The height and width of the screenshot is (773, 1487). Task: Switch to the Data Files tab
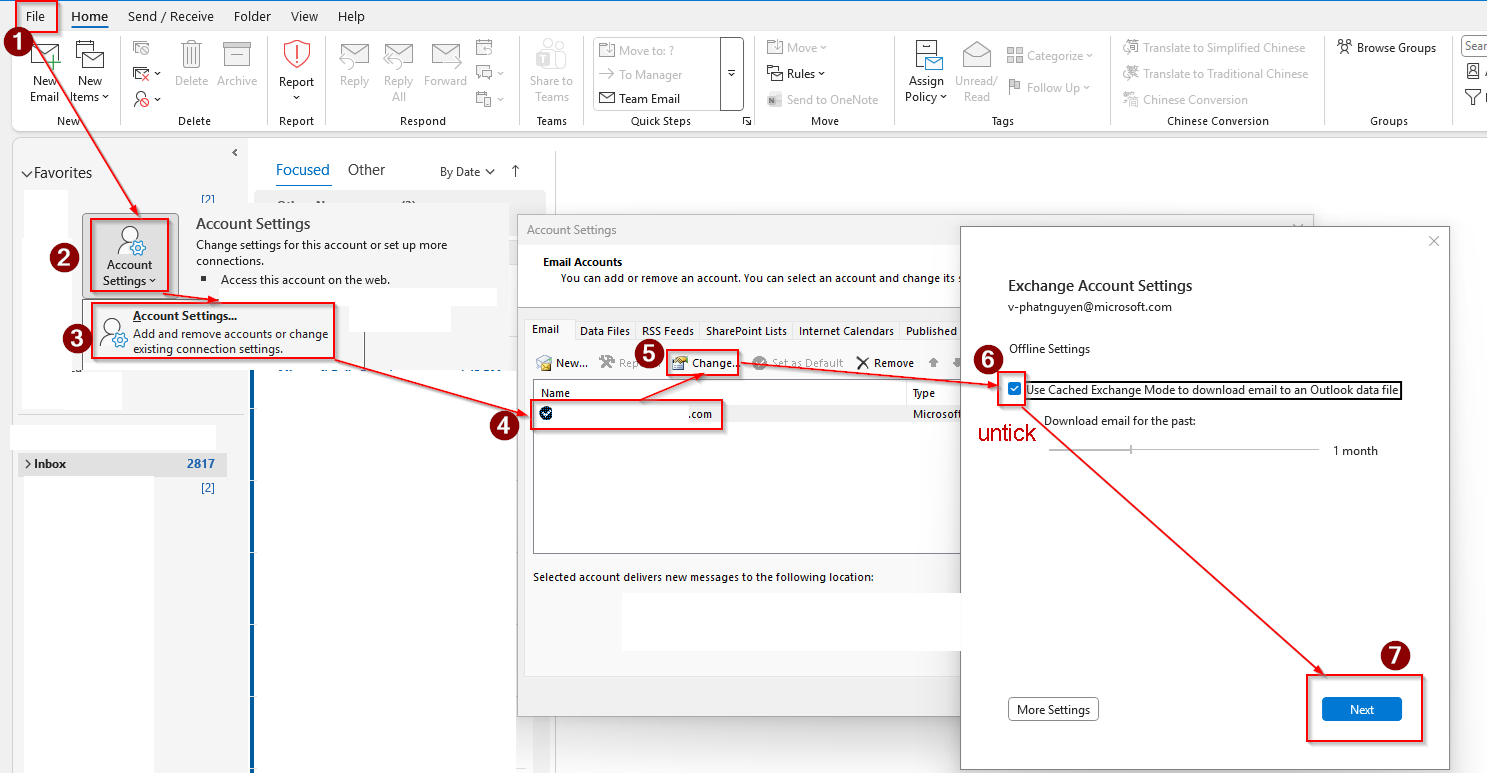click(605, 331)
